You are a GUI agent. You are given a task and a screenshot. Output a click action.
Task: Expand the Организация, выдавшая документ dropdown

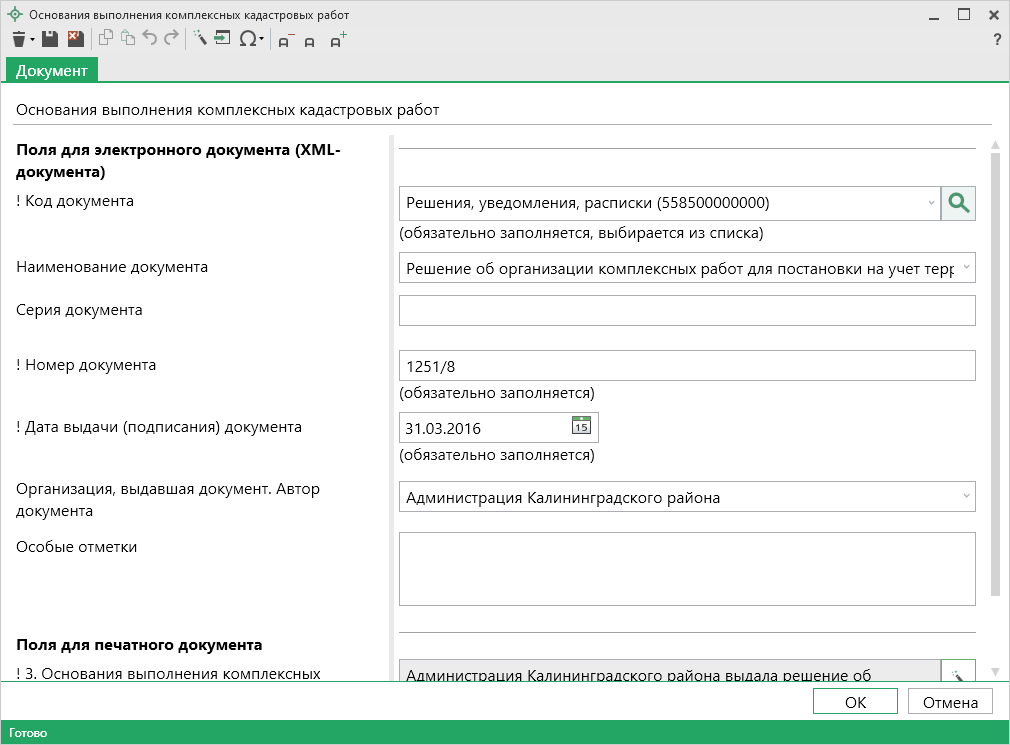966,496
